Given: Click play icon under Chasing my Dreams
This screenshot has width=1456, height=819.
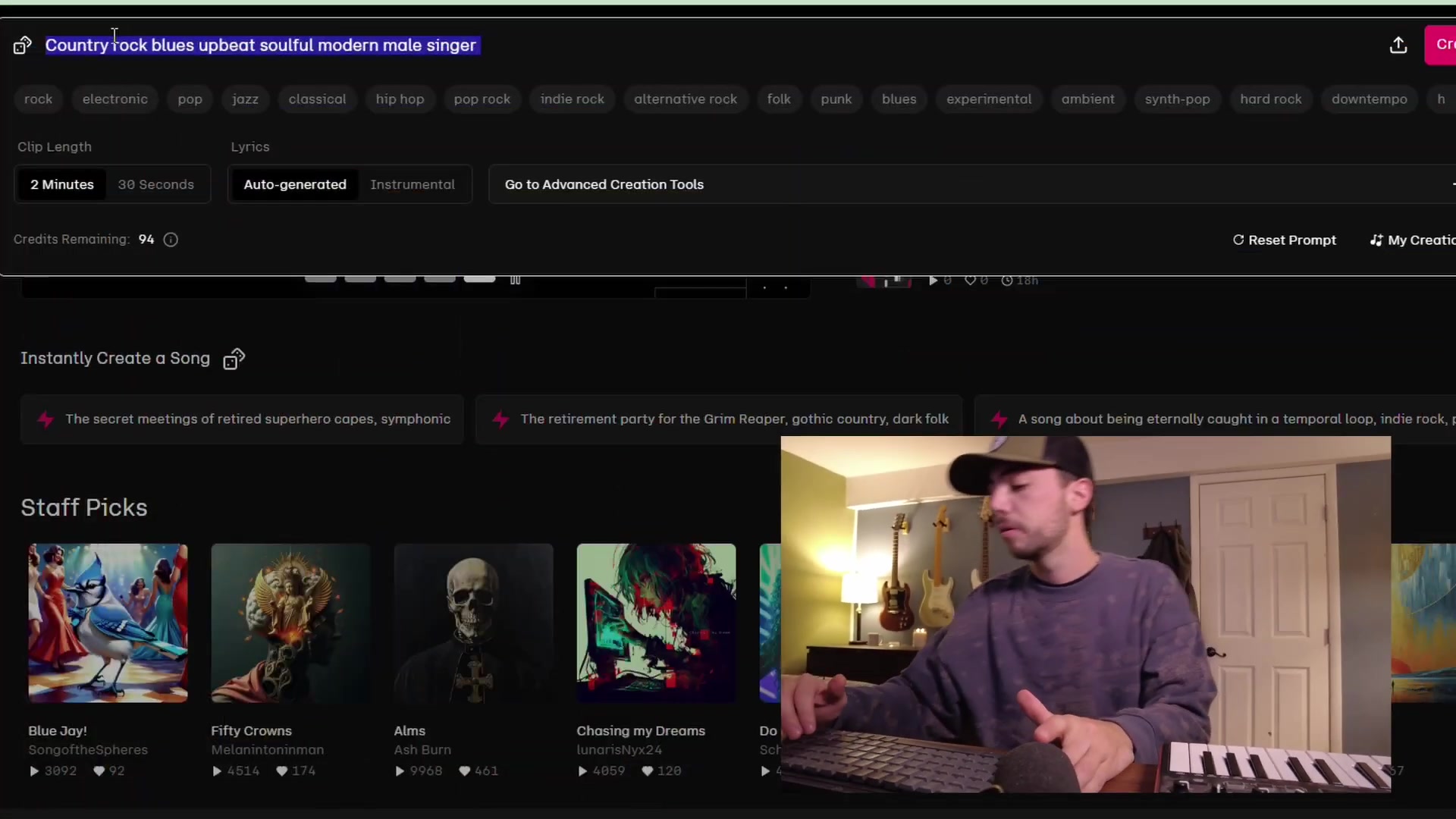Looking at the screenshot, I should [582, 771].
